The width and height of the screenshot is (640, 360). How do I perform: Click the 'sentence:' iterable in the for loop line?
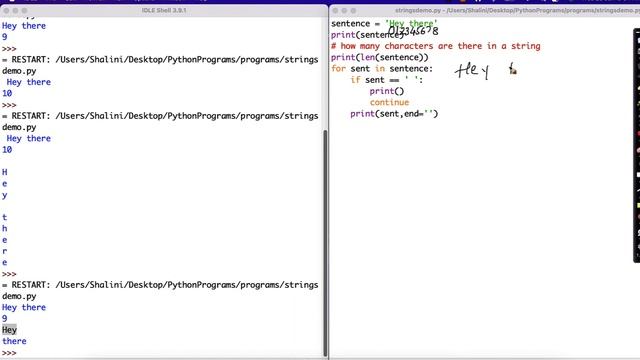(411, 69)
